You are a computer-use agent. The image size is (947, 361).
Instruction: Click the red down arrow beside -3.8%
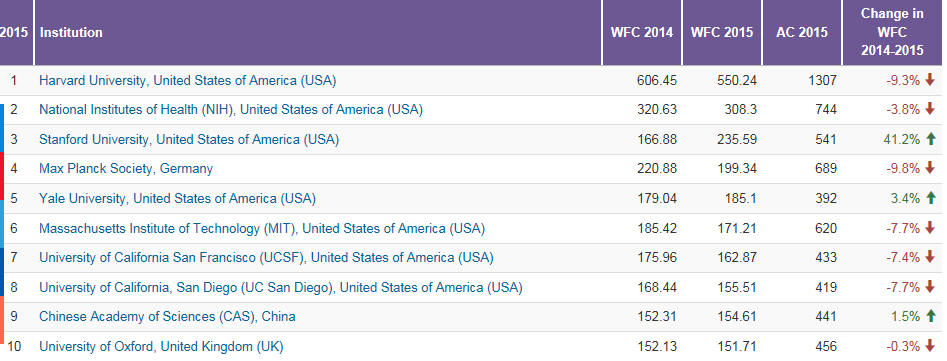pos(929,110)
